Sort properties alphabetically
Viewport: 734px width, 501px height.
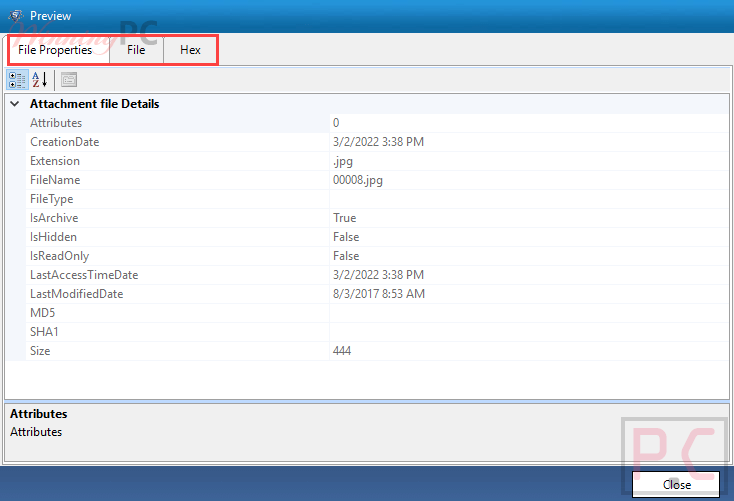click(x=40, y=80)
